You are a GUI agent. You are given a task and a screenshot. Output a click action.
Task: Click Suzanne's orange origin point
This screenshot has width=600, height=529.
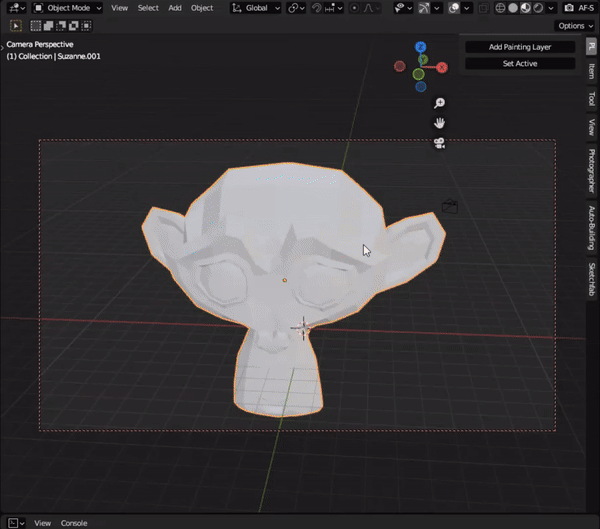point(284,280)
